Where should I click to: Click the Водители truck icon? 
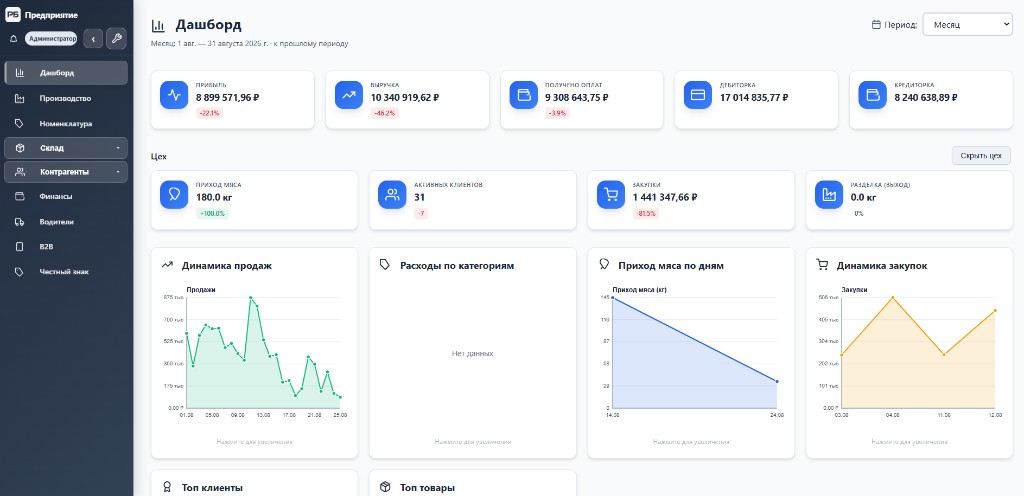coord(20,222)
